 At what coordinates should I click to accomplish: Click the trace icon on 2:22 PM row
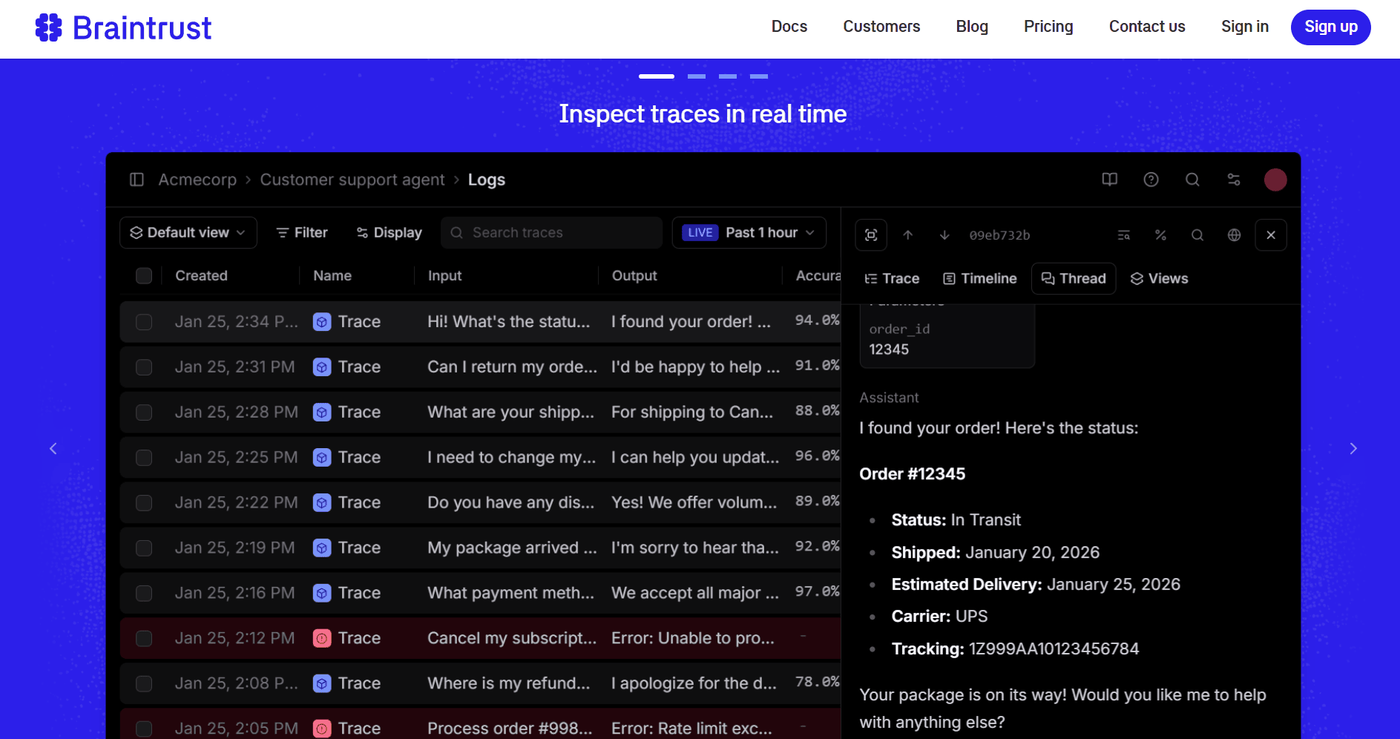(x=322, y=502)
